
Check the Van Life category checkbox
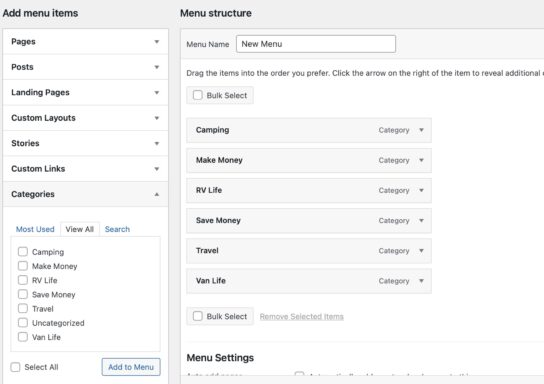pyautogui.click(x=23, y=337)
